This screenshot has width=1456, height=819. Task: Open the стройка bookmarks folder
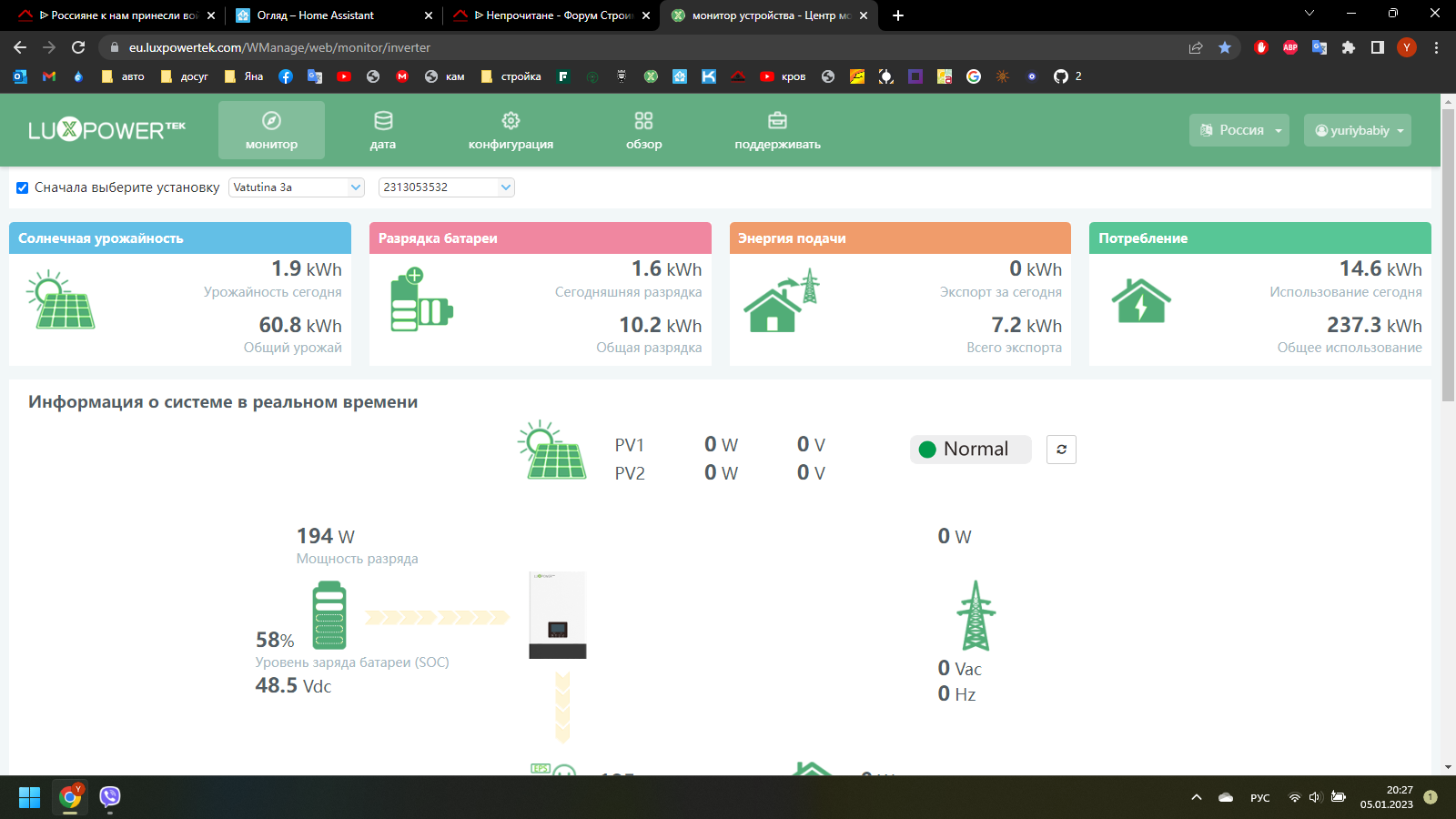[511, 76]
